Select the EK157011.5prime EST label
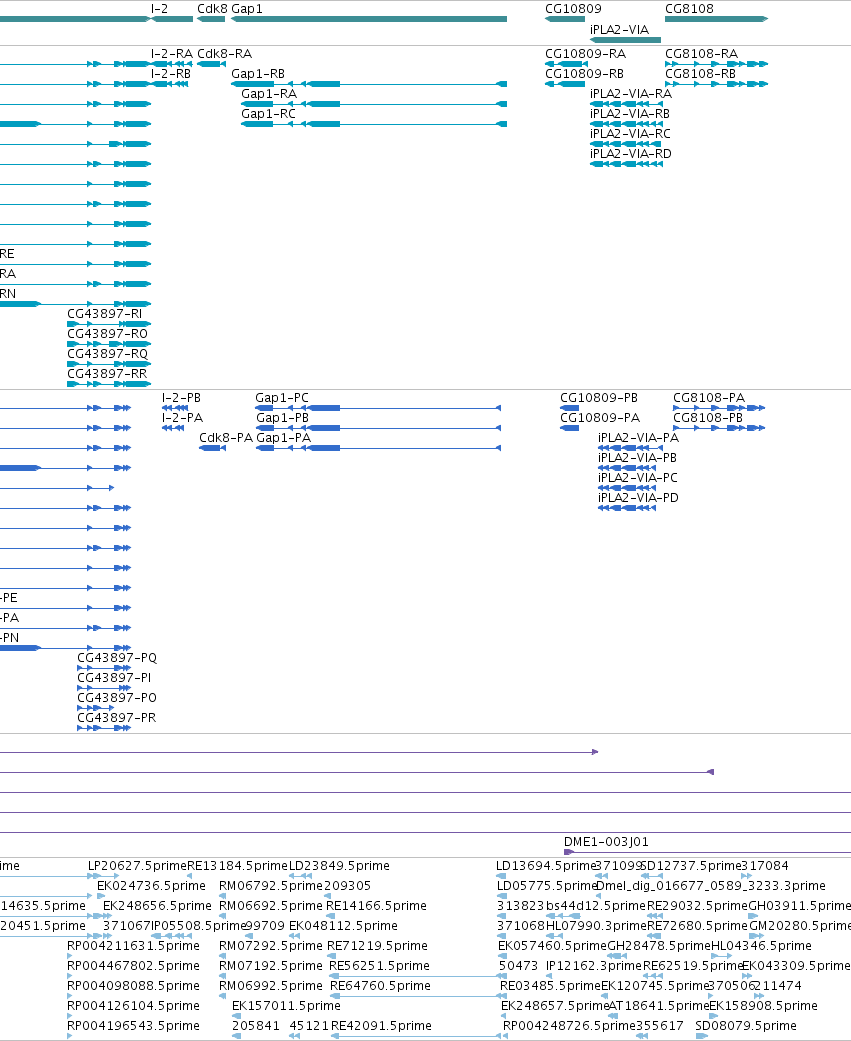851x1041 pixels. (286, 1005)
